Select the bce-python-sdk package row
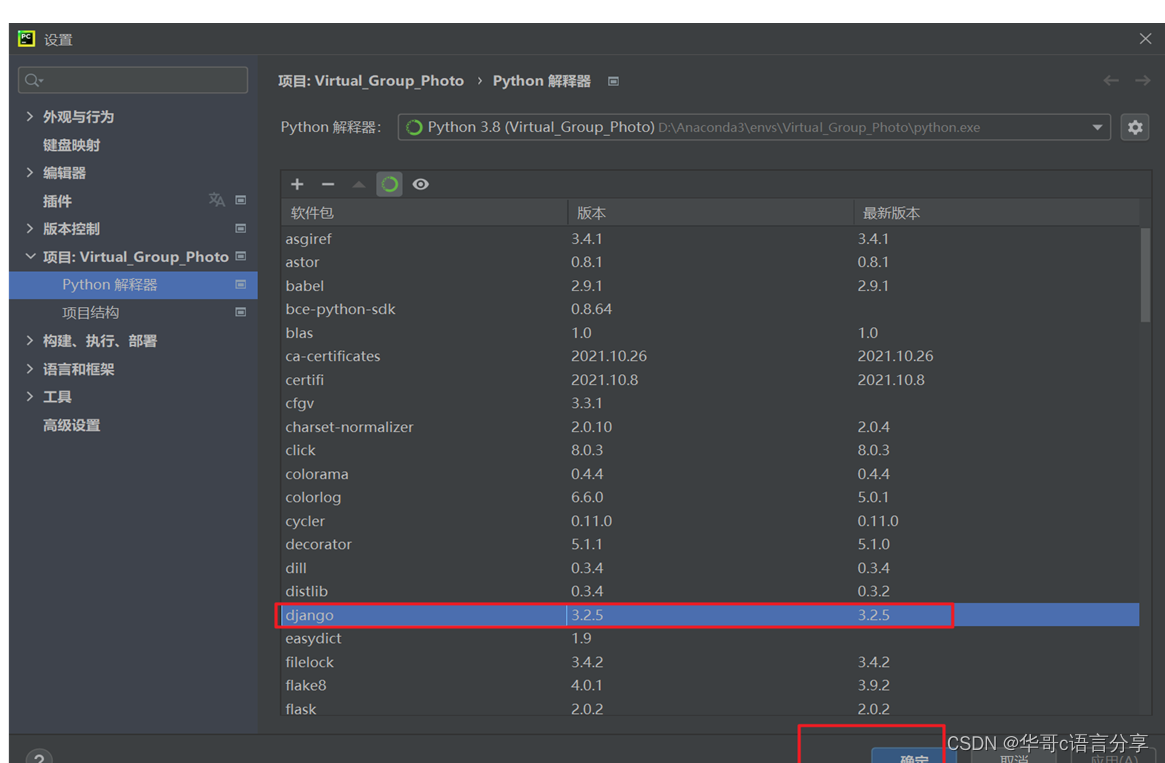Image resolution: width=1165 pixels, height=763 pixels. [710, 309]
